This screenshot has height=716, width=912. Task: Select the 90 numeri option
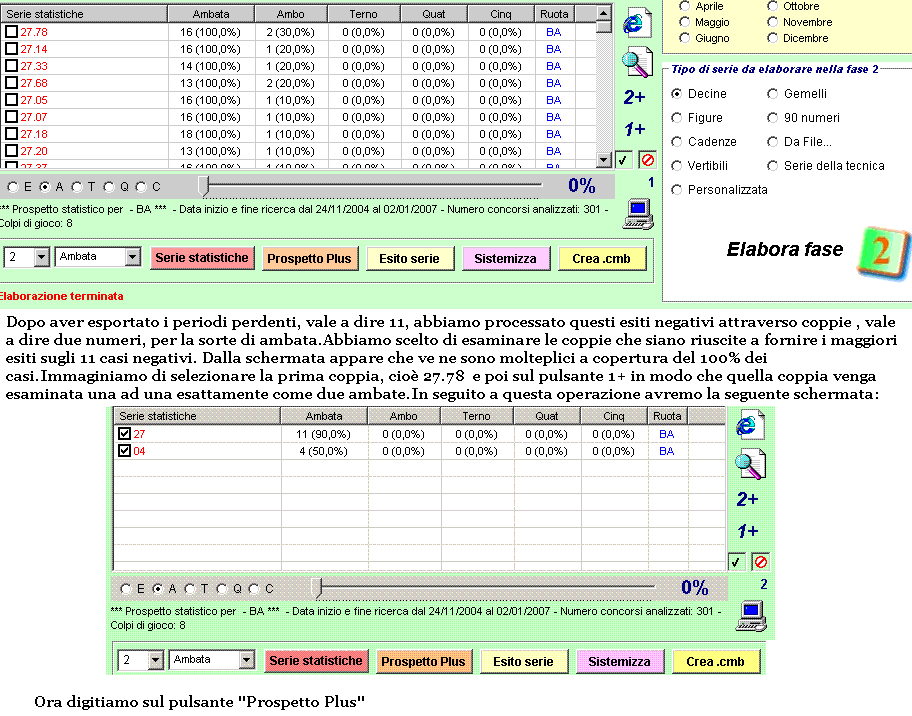(772, 118)
